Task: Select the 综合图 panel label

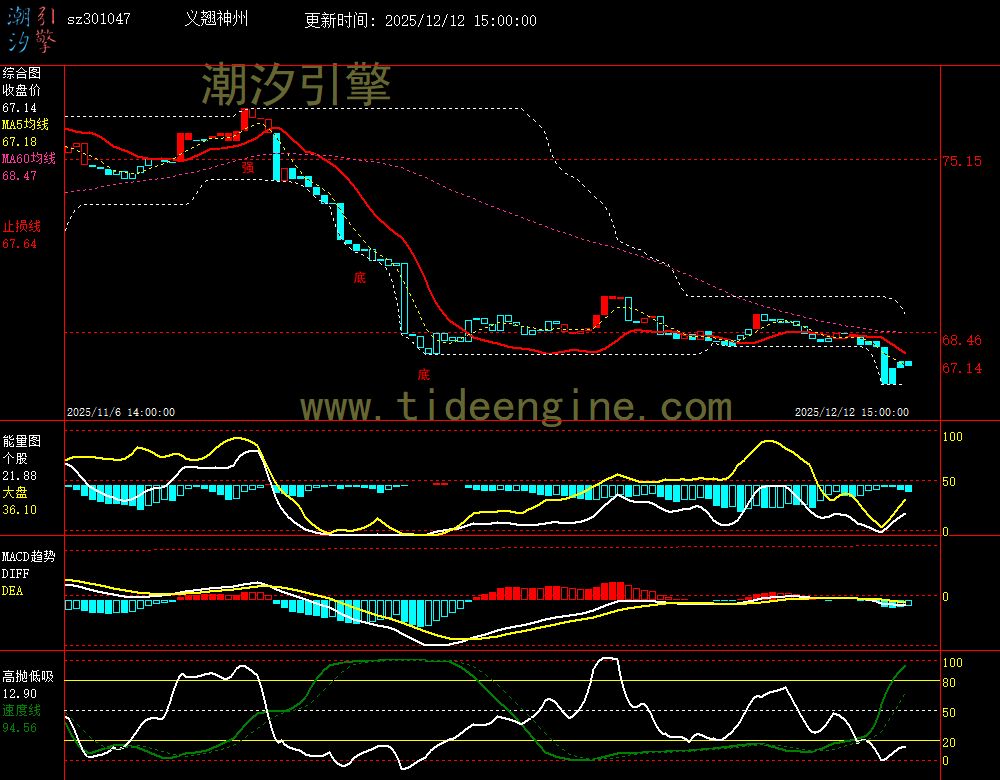Action: click(x=21, y=73)
